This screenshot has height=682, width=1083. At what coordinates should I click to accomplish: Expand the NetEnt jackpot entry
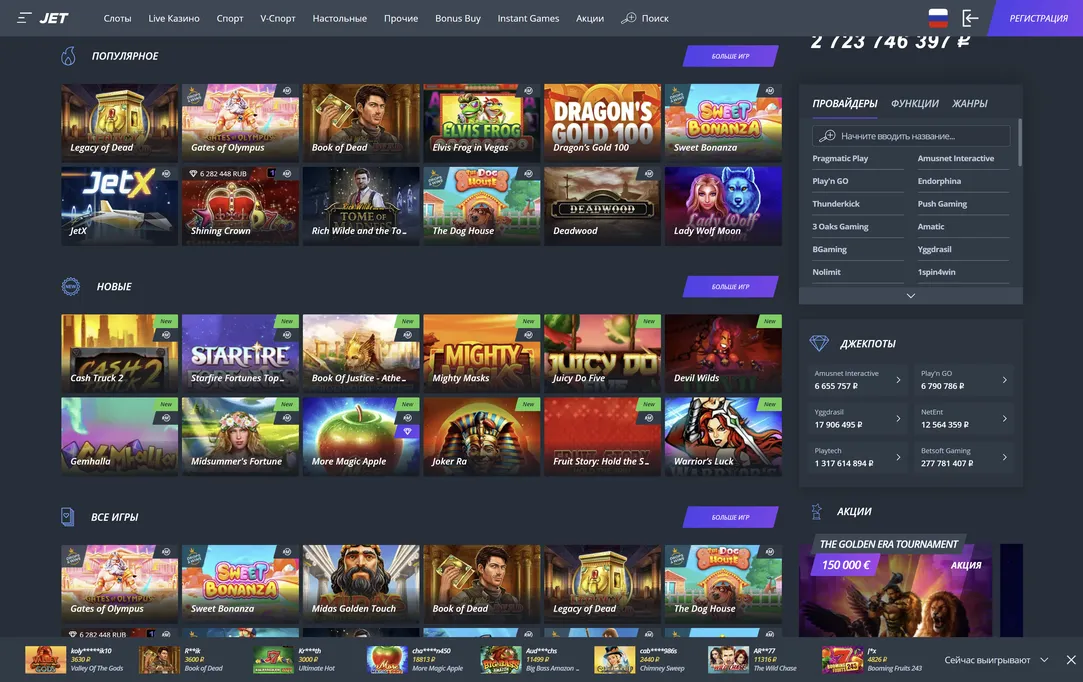tap(1004, 418)
